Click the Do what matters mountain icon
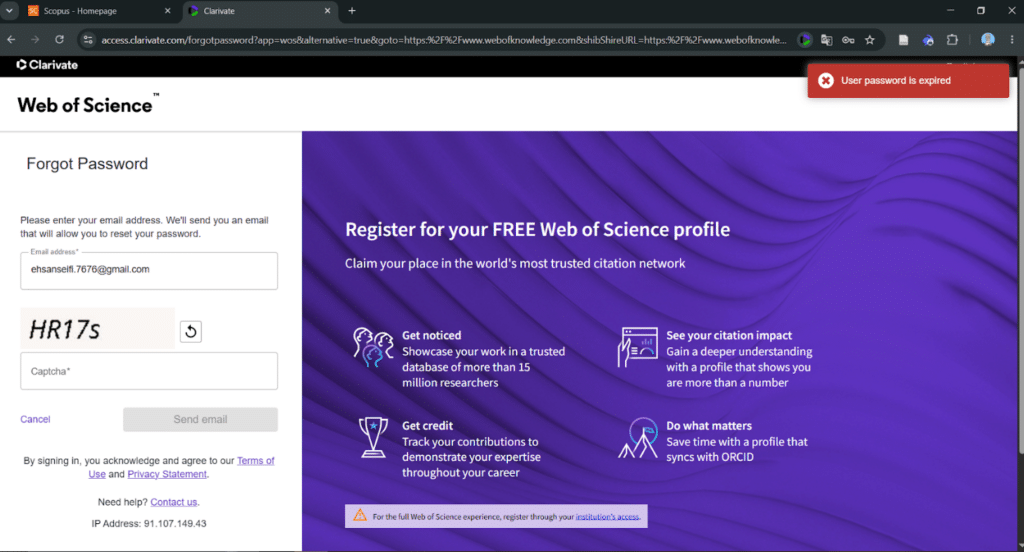 pos(638,438)
